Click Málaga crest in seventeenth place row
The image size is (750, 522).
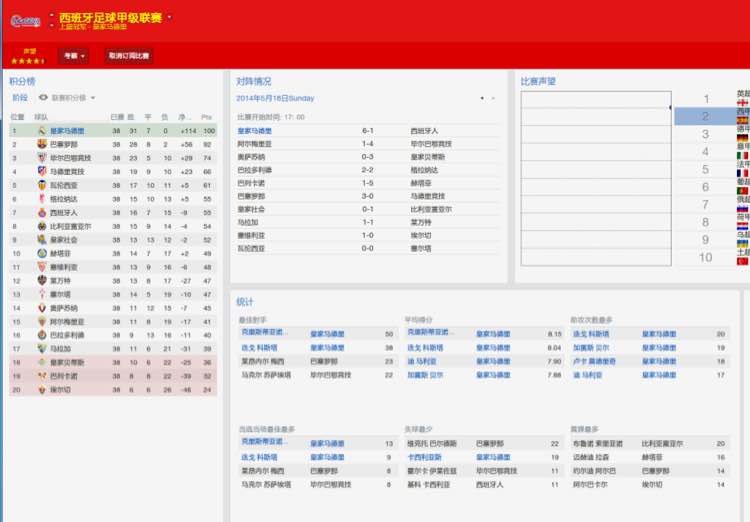coord(42,349)
